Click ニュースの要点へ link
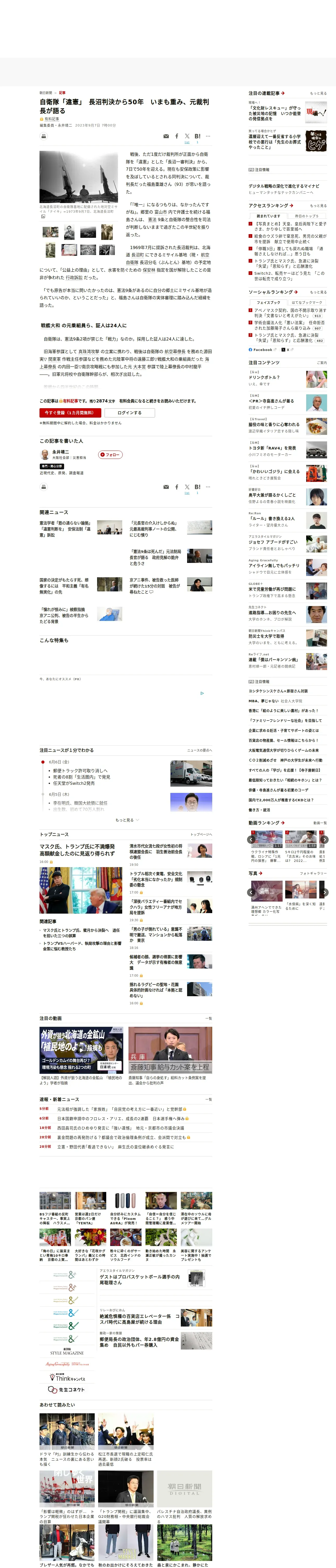Screen dimensions: 336x1568 point(199,751)
